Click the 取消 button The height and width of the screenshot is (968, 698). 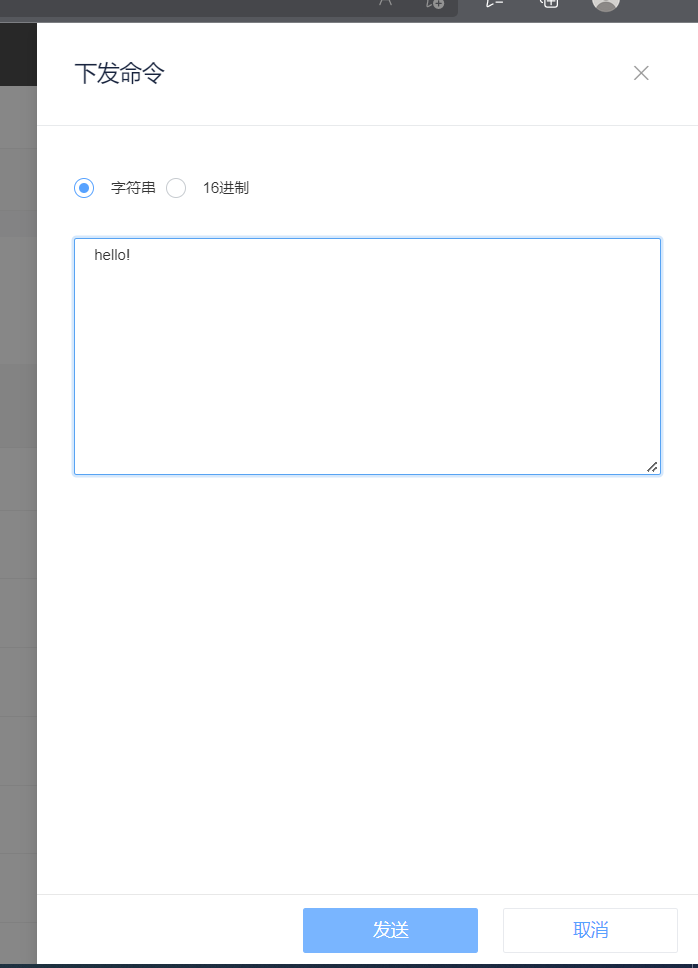click(590, 930)
